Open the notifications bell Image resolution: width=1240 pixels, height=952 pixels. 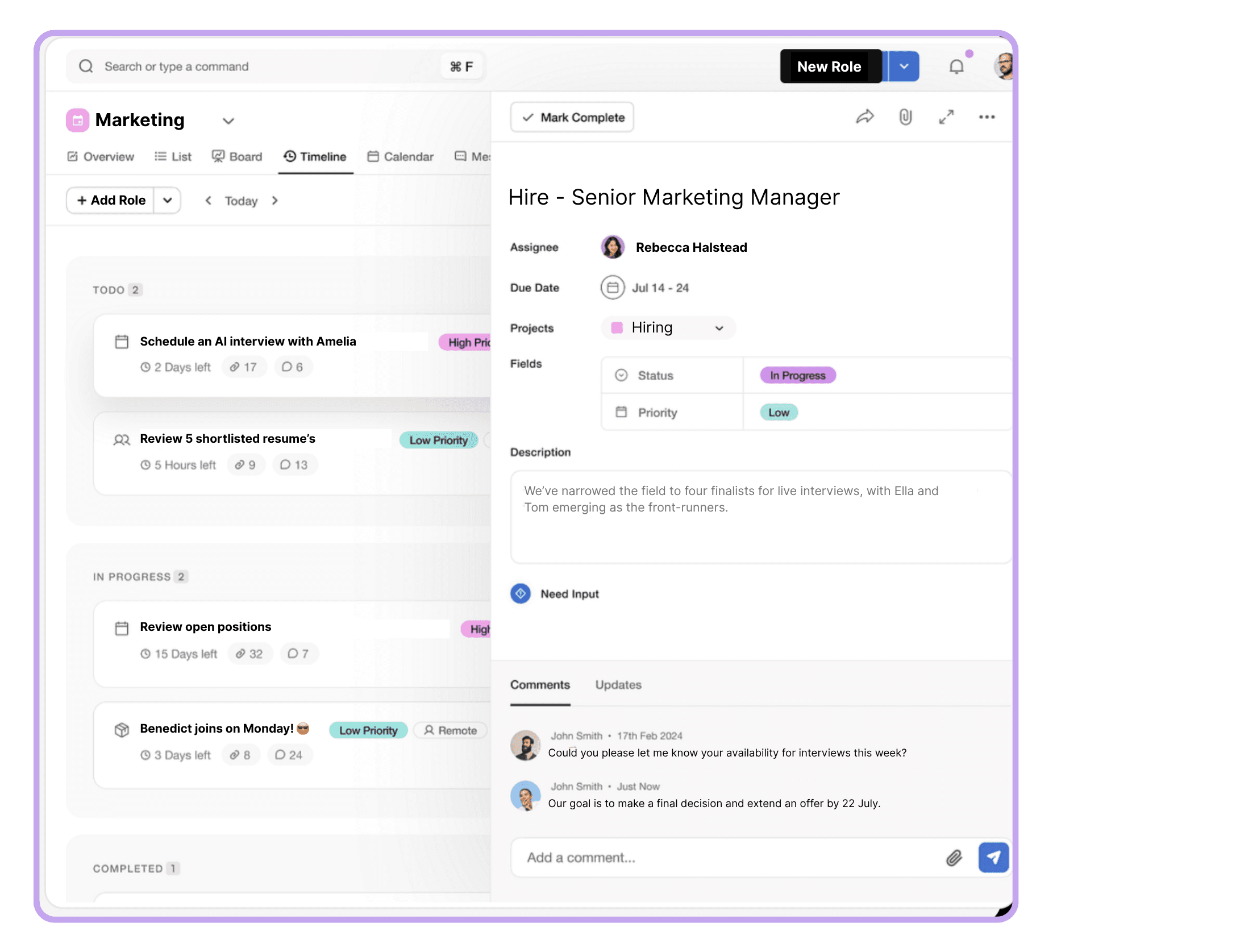[x=957, y=67]
